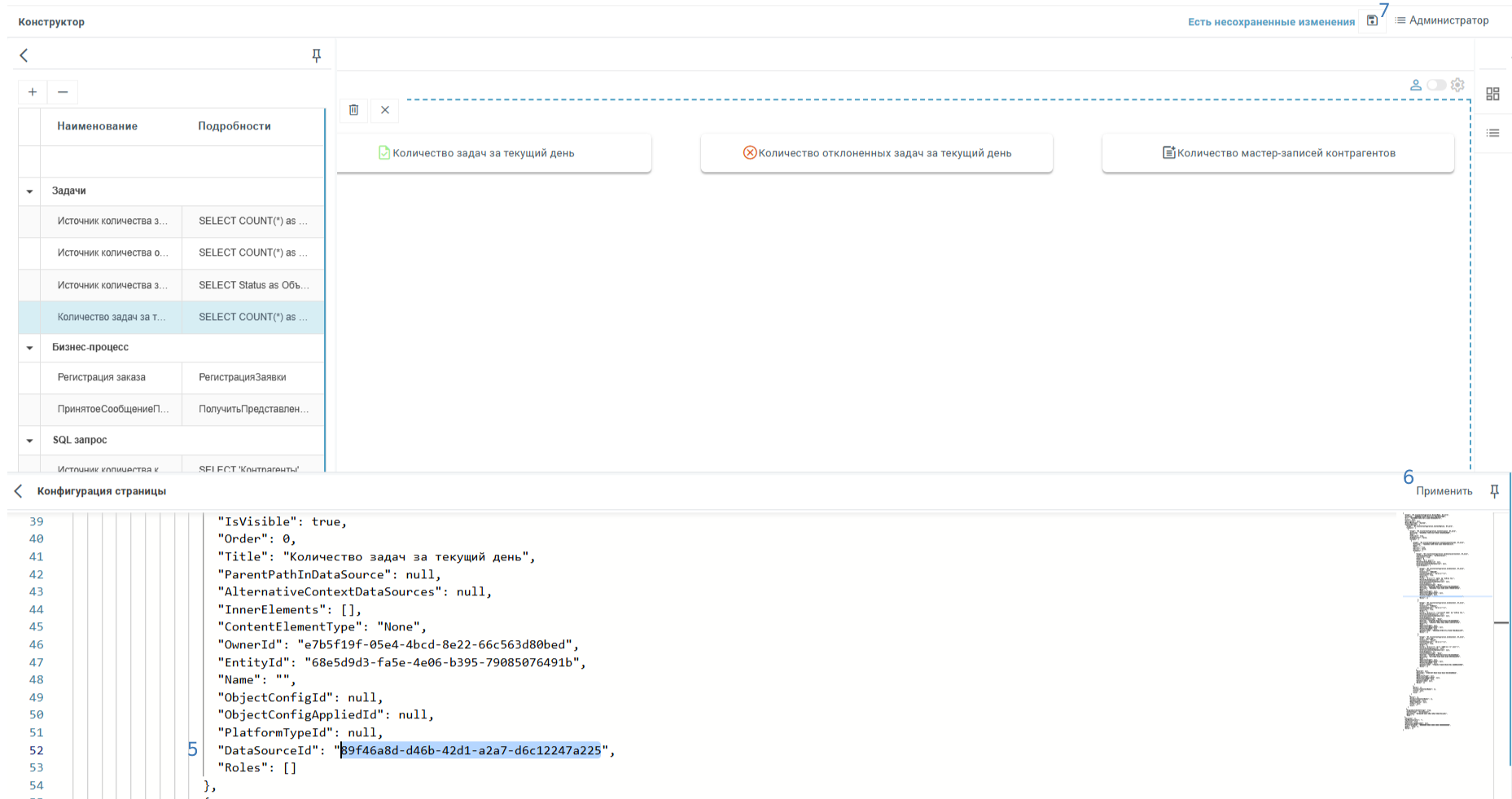Pin the Конфигурация страницы panel

1495,490
